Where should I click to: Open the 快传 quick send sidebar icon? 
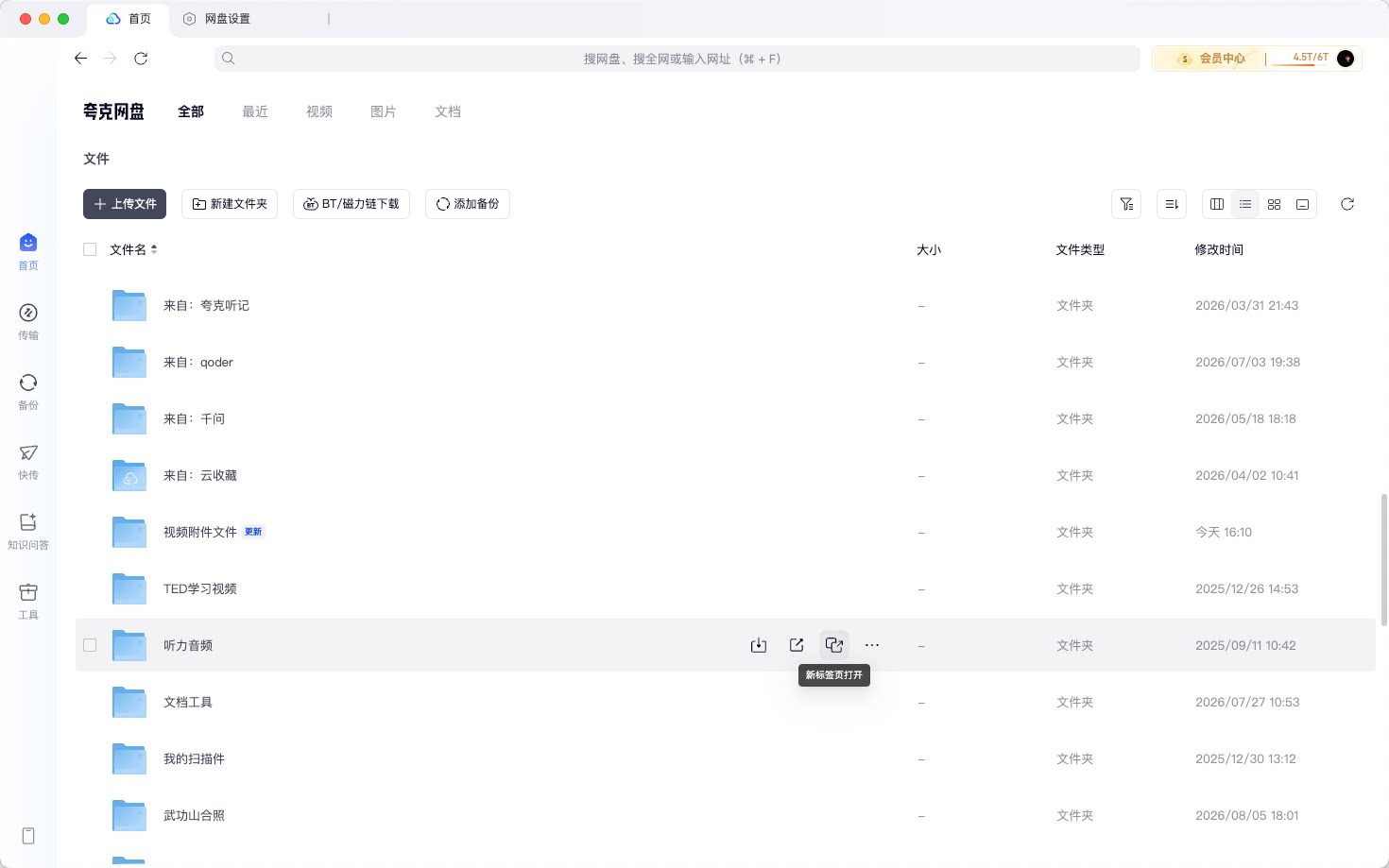click(x=28, y=462)
